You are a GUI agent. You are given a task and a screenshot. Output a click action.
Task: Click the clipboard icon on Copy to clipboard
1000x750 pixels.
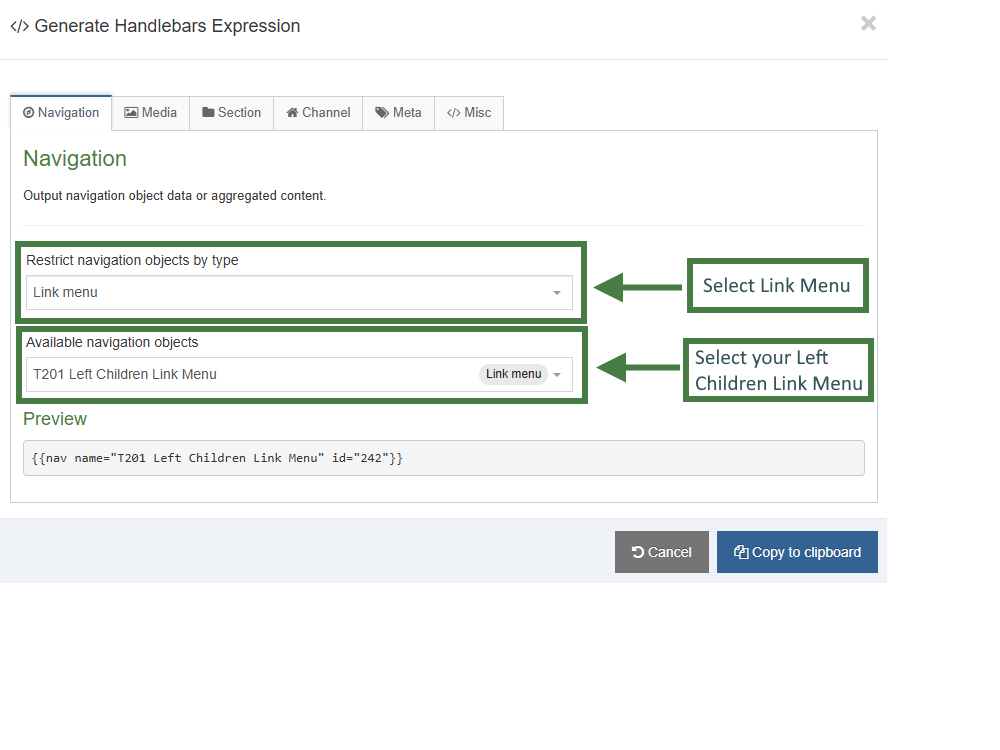(740, 551)
